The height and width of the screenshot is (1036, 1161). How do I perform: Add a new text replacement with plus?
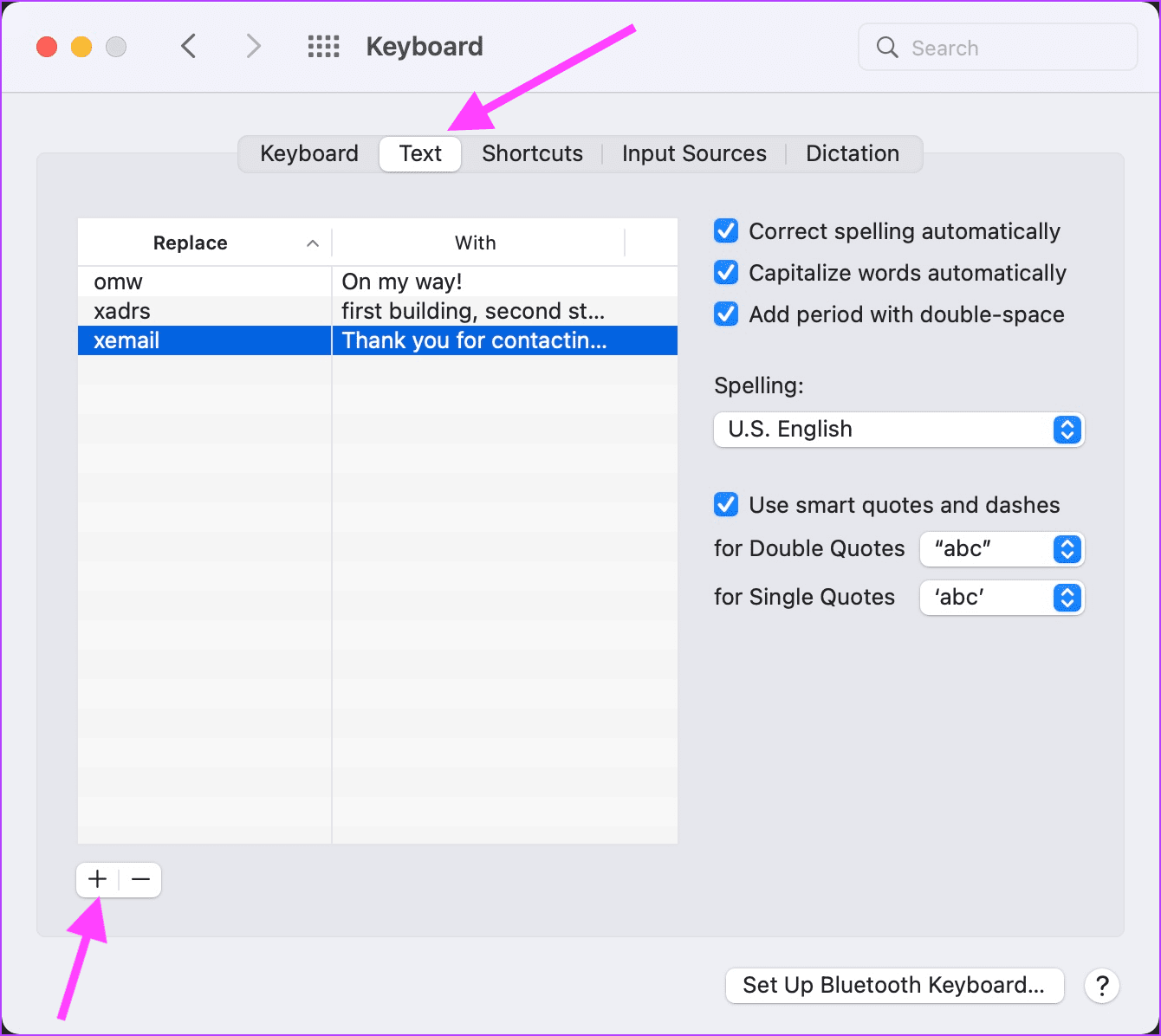coord(97,880)
